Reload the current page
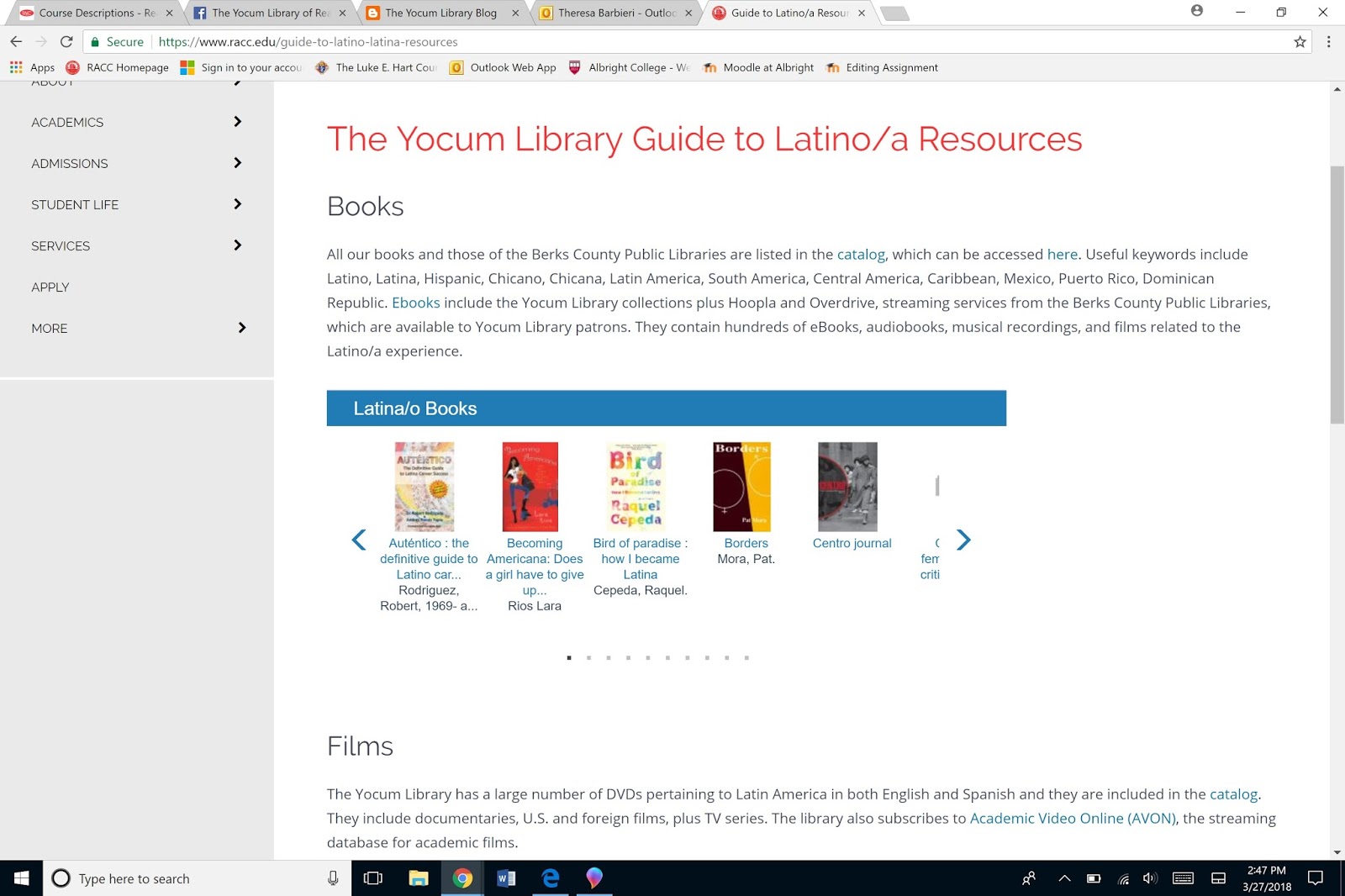Image resolution: width=1345 pixels, height=896 pixels. coord(66,41)
